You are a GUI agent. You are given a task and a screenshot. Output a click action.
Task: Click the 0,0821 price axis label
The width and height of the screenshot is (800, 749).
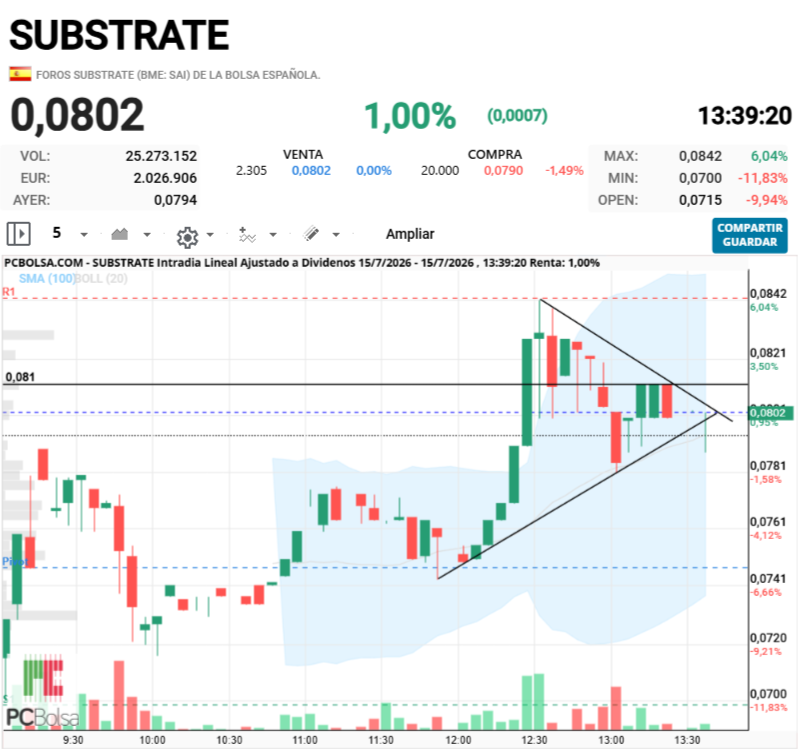click(768, 353)
